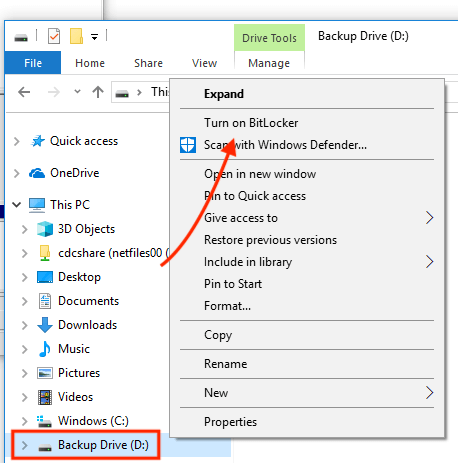This screenshot has width=458, height=463.
Task: Click the Back navigation arrow
Action: pyautogui.click(x=24, y=92)
